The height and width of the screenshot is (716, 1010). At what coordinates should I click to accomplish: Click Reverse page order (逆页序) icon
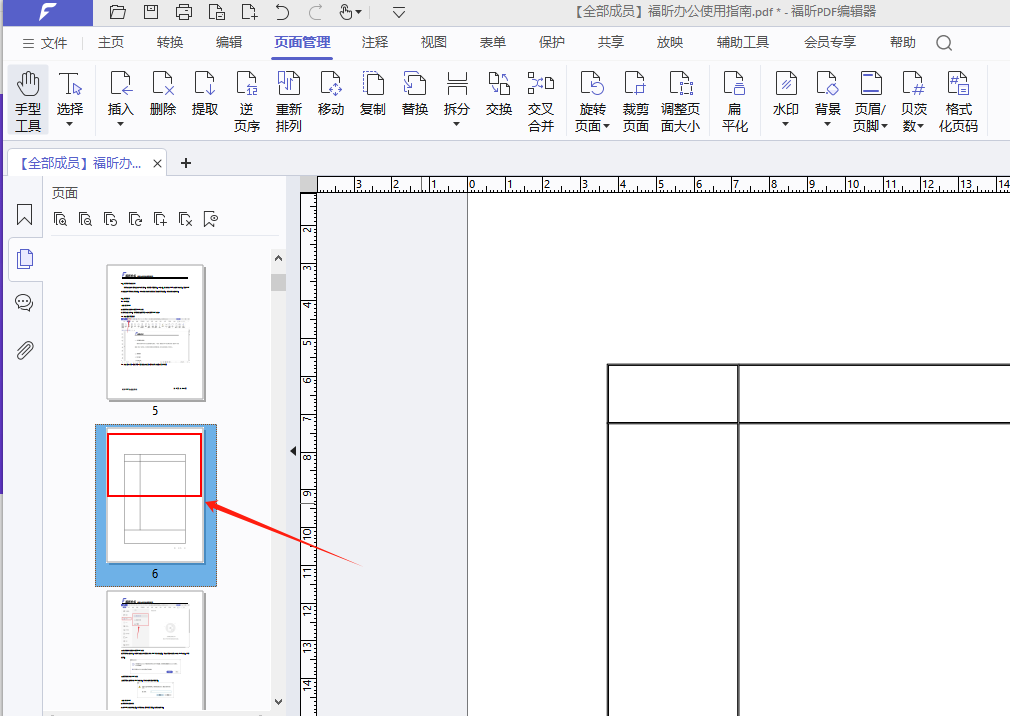246,100
